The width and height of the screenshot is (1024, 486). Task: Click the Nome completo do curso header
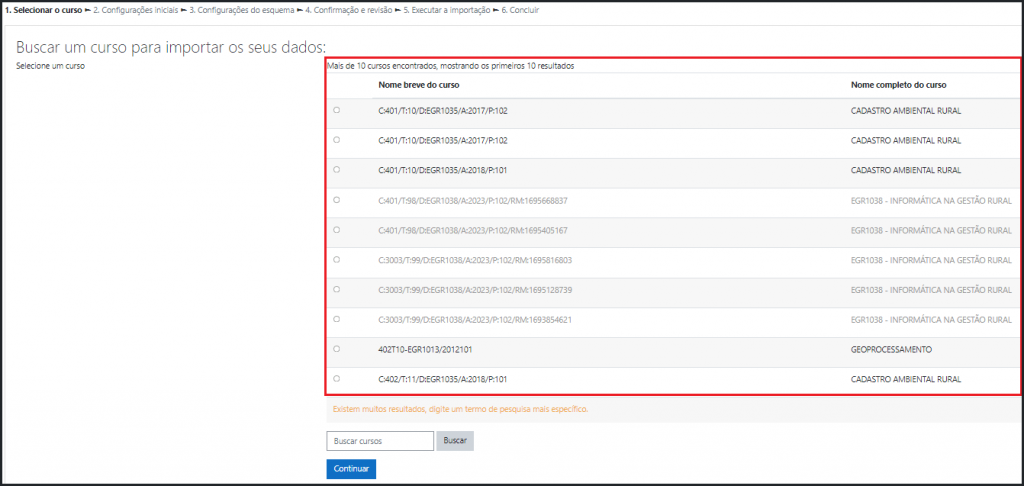tap(897, 85)
